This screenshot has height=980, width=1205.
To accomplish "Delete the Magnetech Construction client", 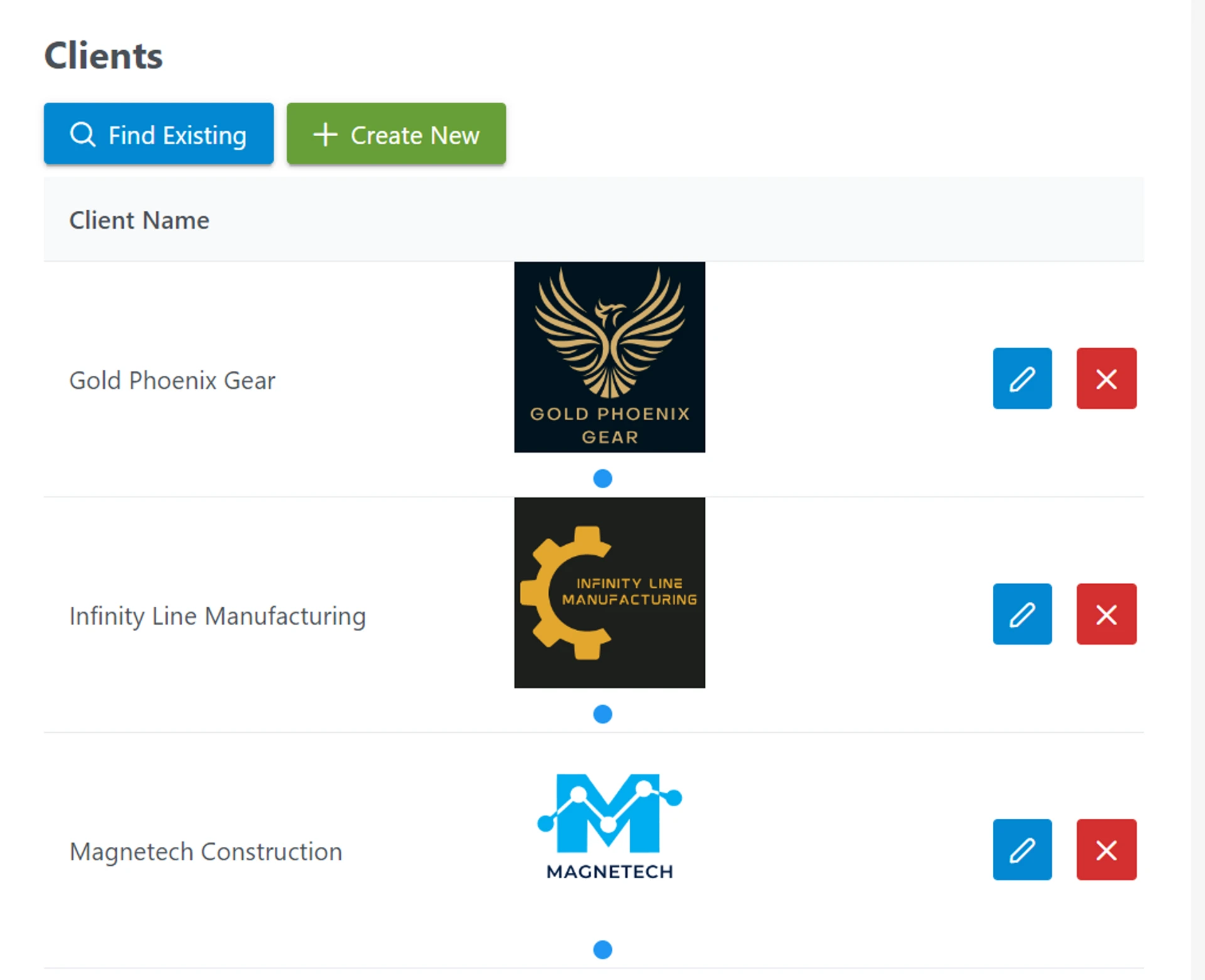I will [1106, 850].
